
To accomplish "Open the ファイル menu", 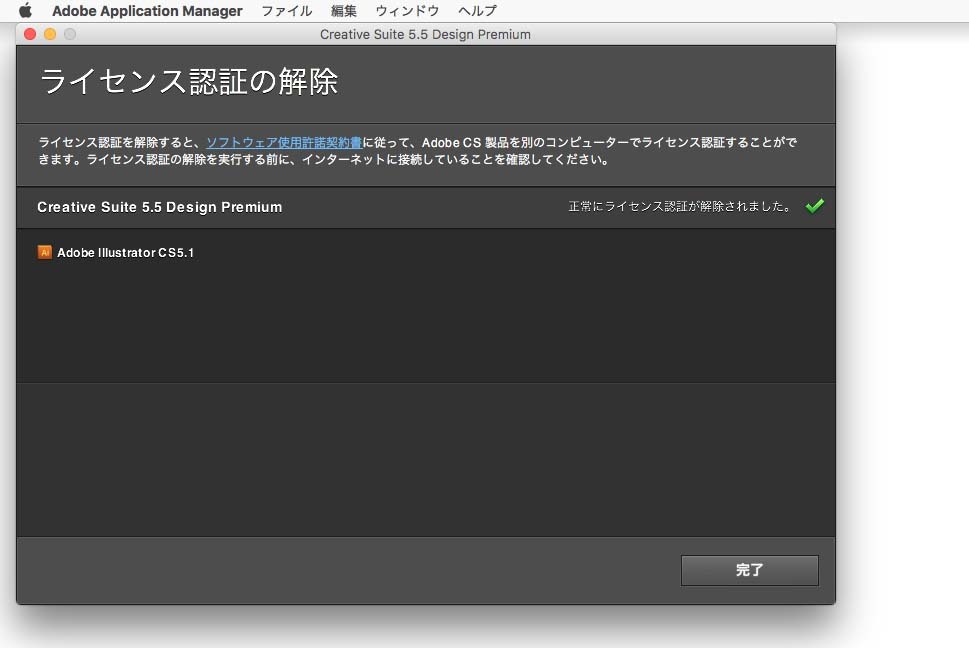I will click(x=287, y=11).
